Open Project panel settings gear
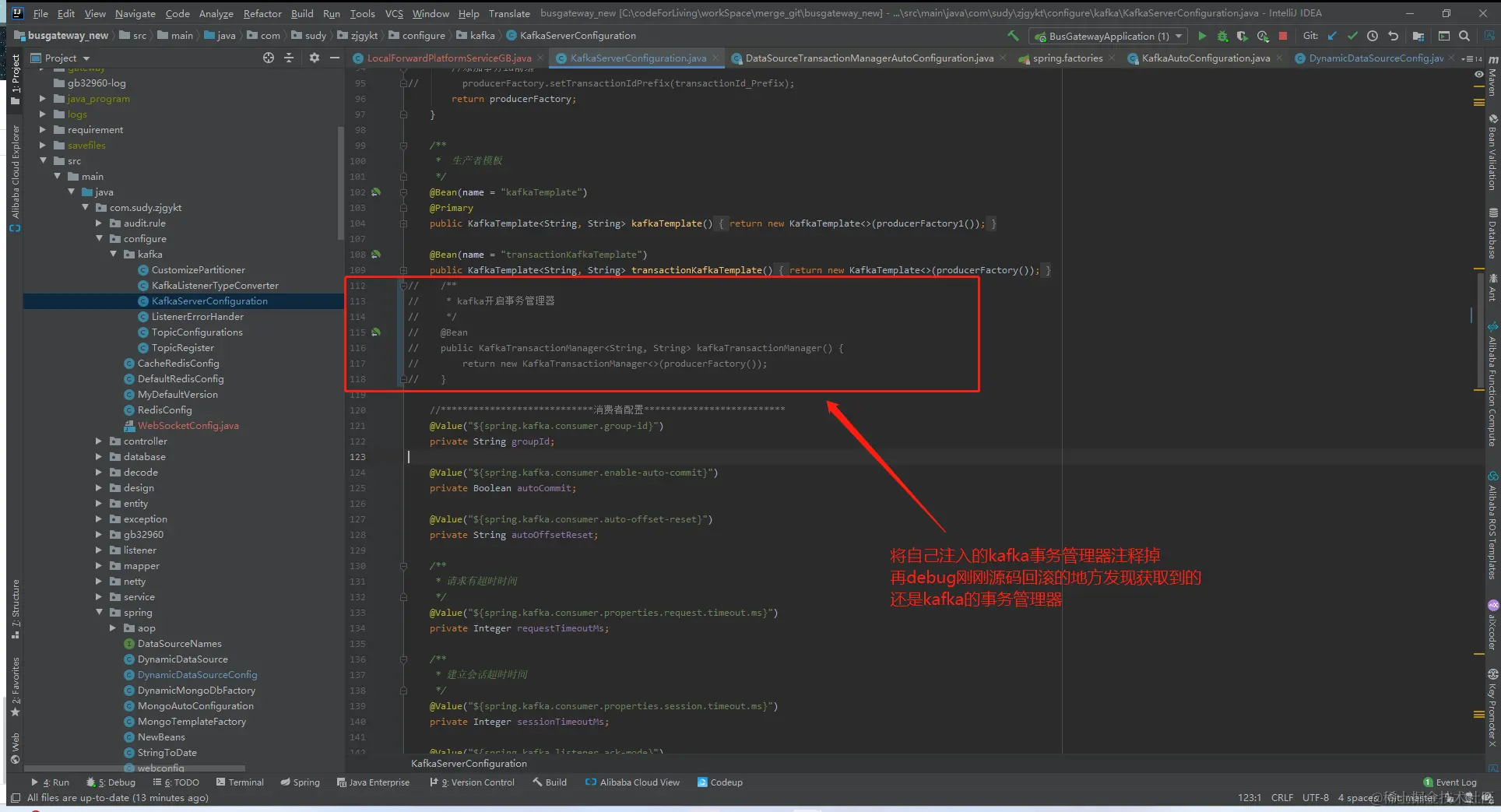 coord(315,58)
